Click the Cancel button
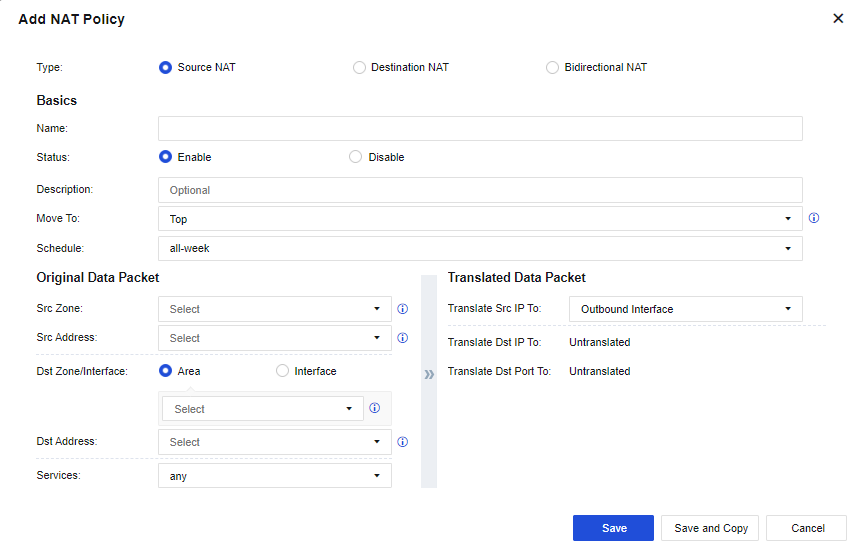Viewport: 858px width, 546px height. (x=807, y=528)
